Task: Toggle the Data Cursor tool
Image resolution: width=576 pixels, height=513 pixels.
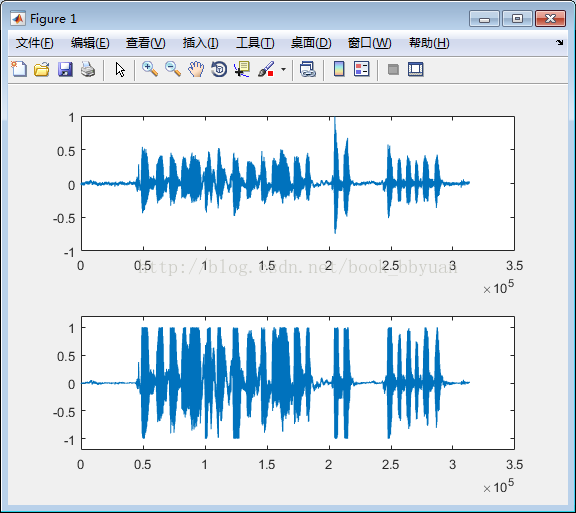Action: 242,69
